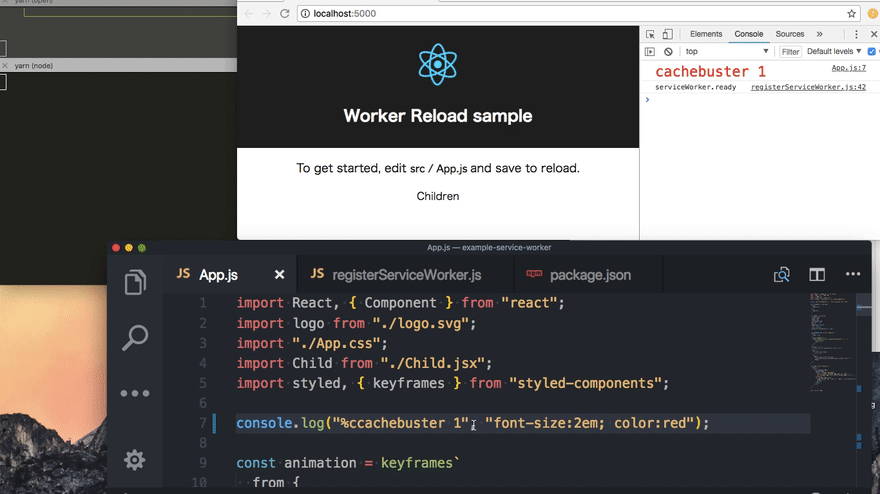The height and width of the screenshot is (494, 880).
Task: Close the VS Code window red button
Action: click(x=116, y=248)
